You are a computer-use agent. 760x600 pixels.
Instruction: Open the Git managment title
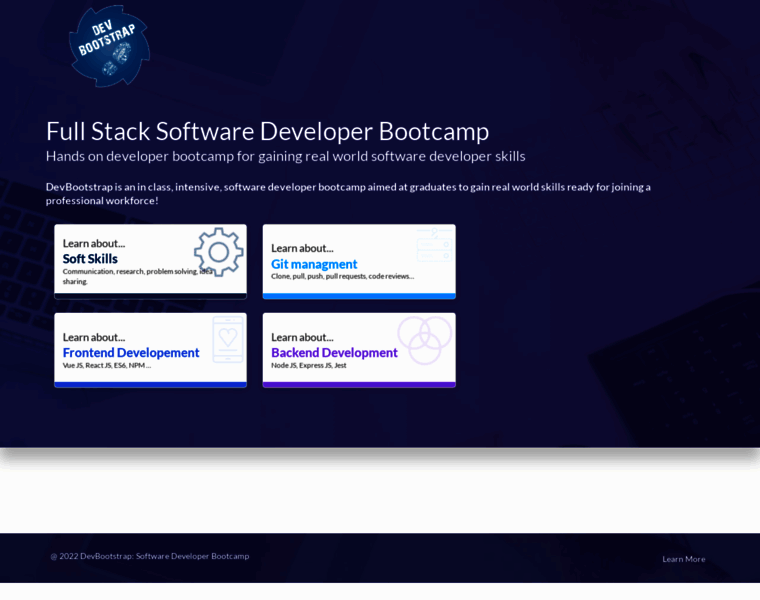(314, 264)
